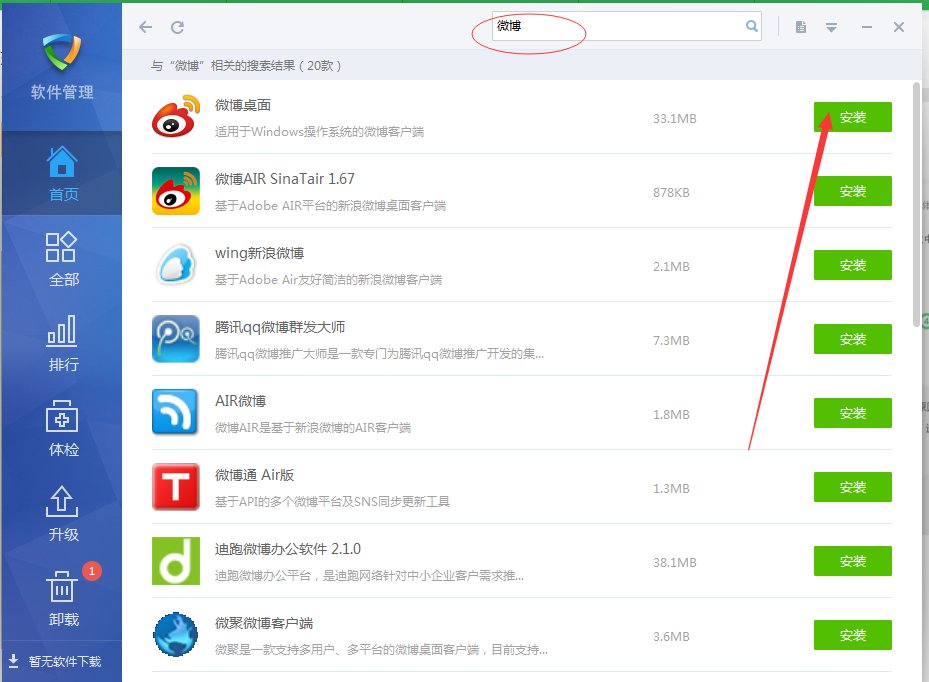Screen dimensions: 929x682
Task: Click the 微博AIR SinaTair app icon
Action: [x=175, y=191]
